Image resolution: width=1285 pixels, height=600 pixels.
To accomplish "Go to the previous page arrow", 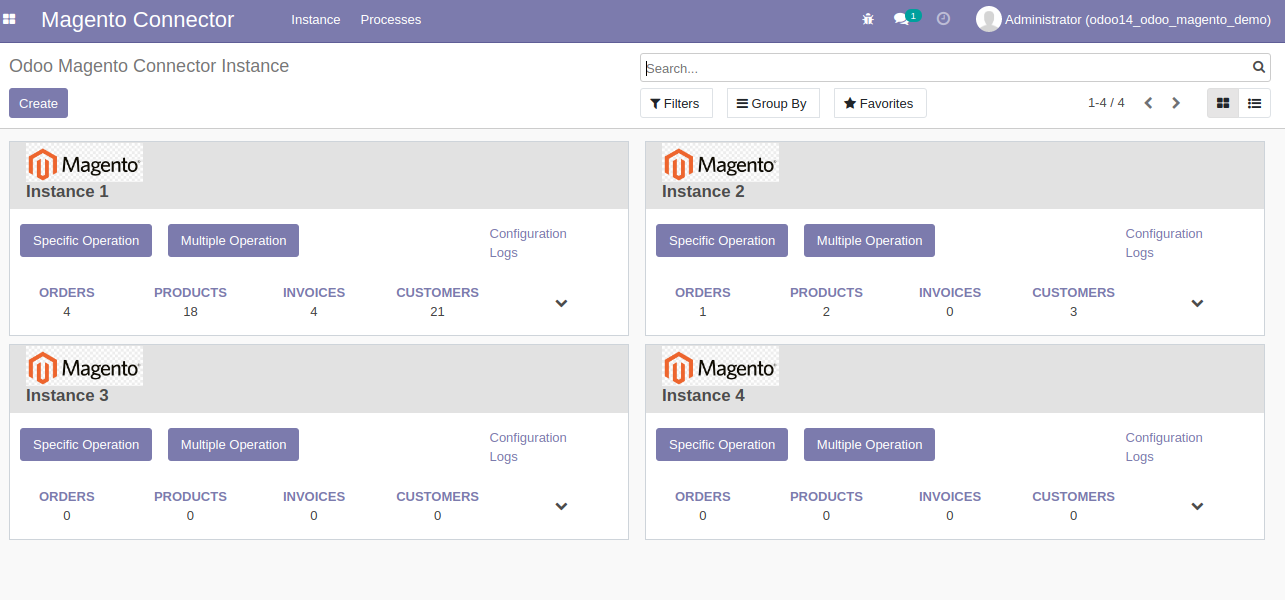I will tap(1148, 103).
